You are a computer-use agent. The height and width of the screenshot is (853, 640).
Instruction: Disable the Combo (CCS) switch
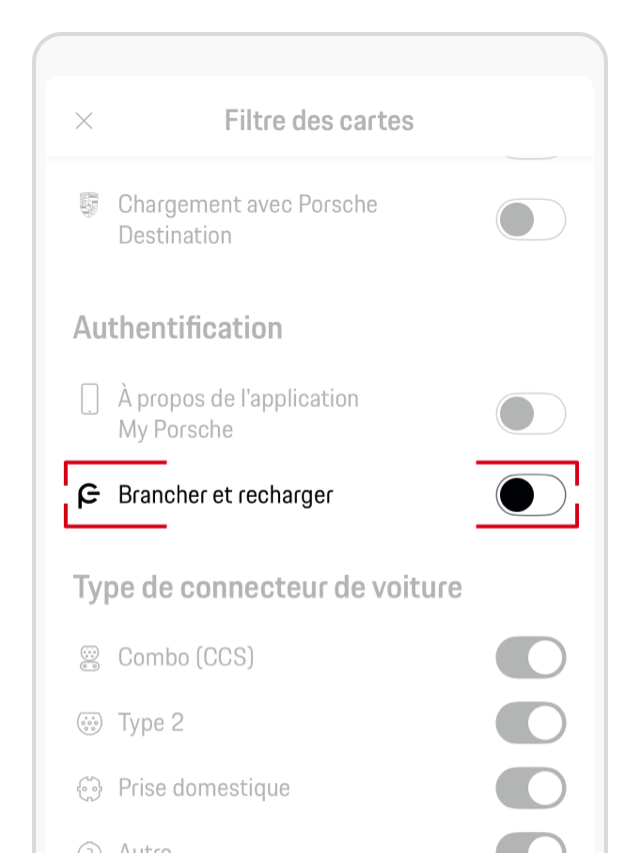(531, 658)
